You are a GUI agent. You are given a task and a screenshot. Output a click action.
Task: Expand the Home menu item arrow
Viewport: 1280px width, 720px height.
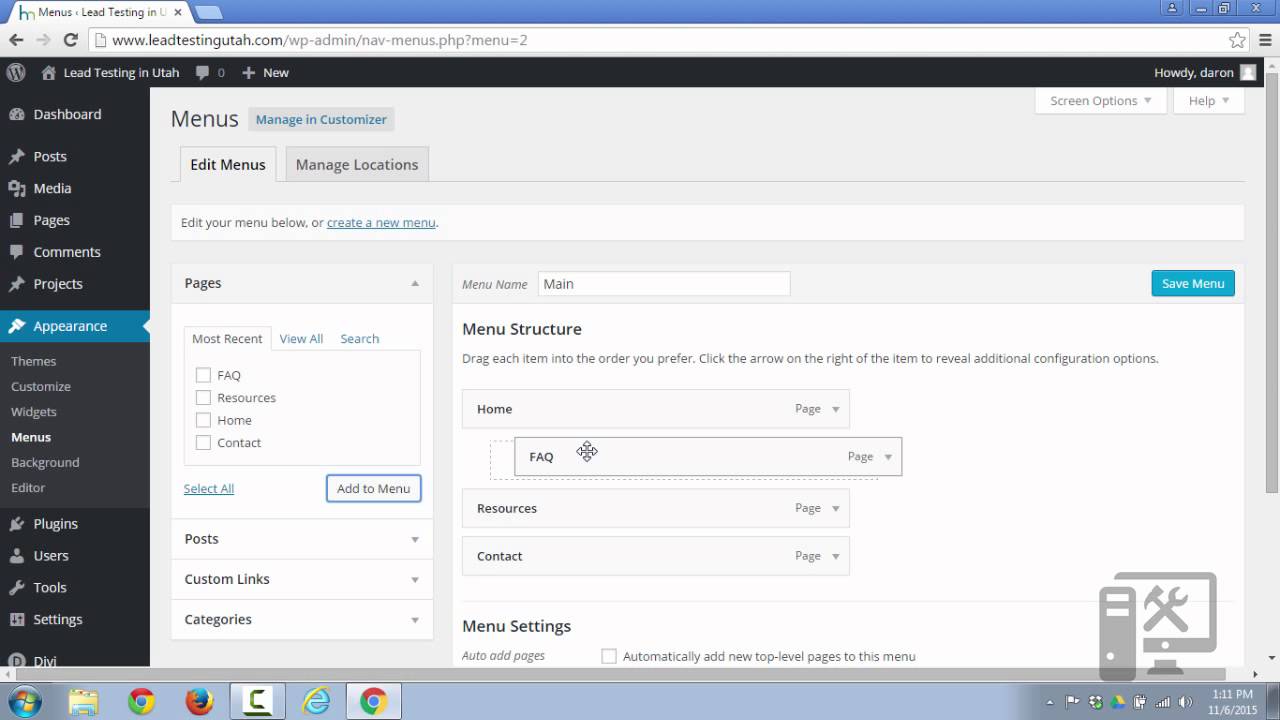pos(836,409)
